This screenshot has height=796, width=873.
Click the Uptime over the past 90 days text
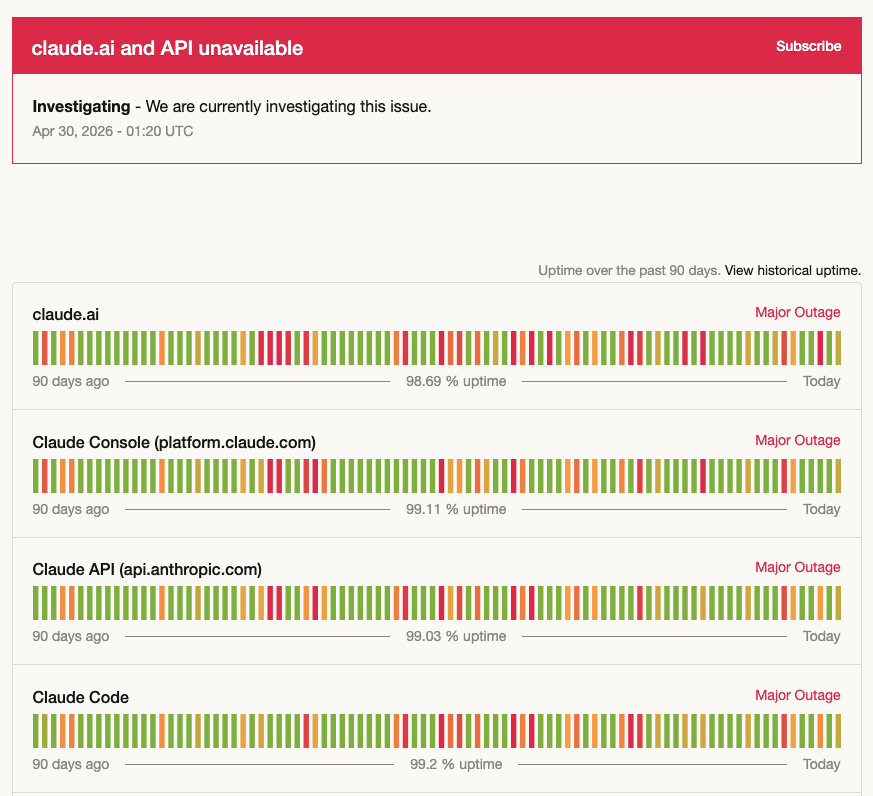coord(629,271)
